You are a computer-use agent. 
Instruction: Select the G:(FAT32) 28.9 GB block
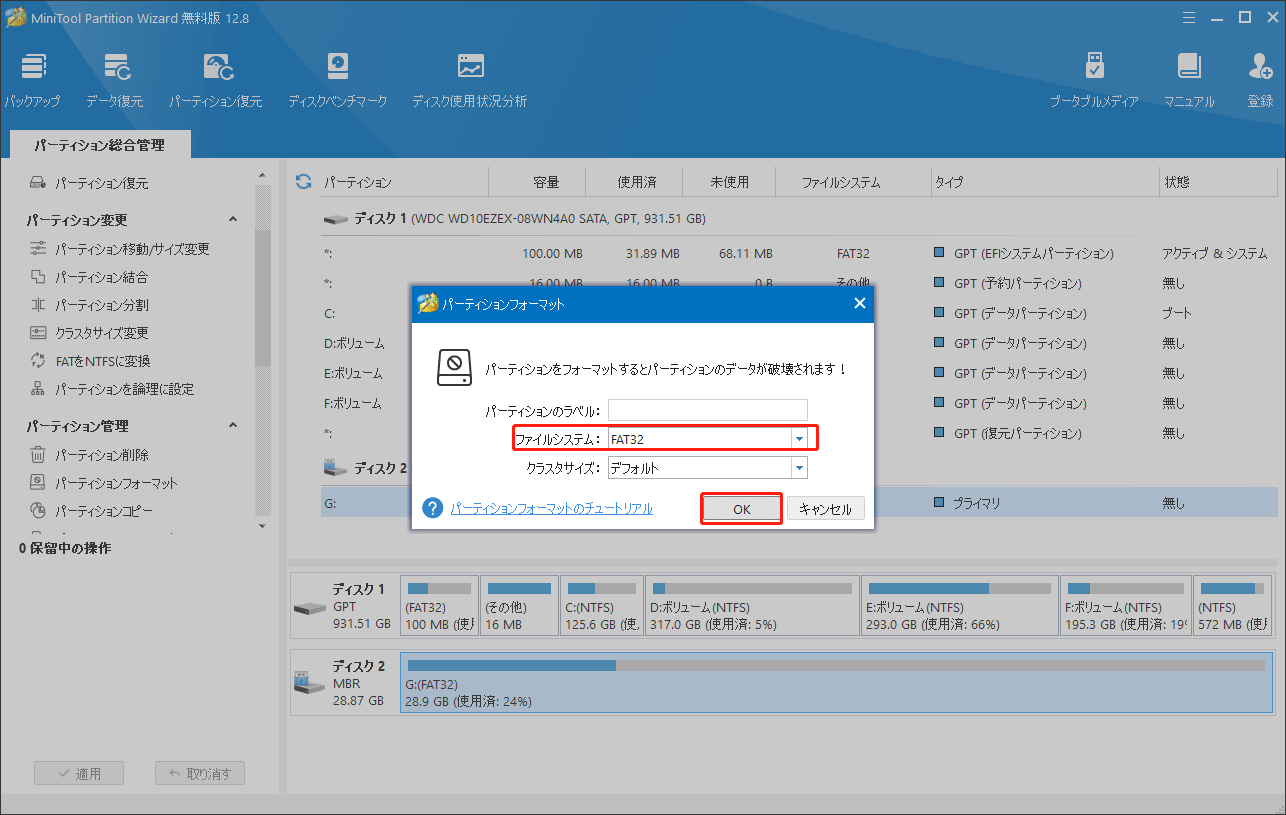click(836, 683)
